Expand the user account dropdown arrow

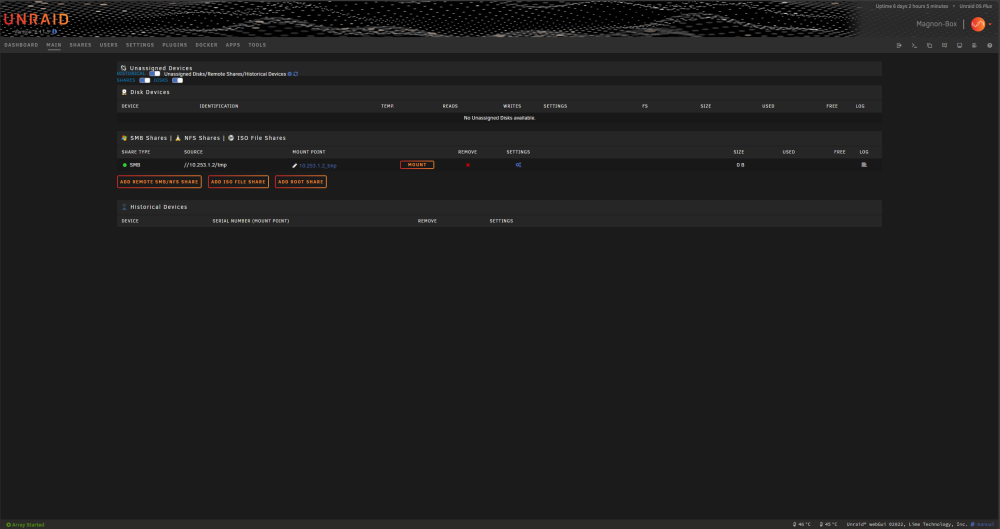990,24
